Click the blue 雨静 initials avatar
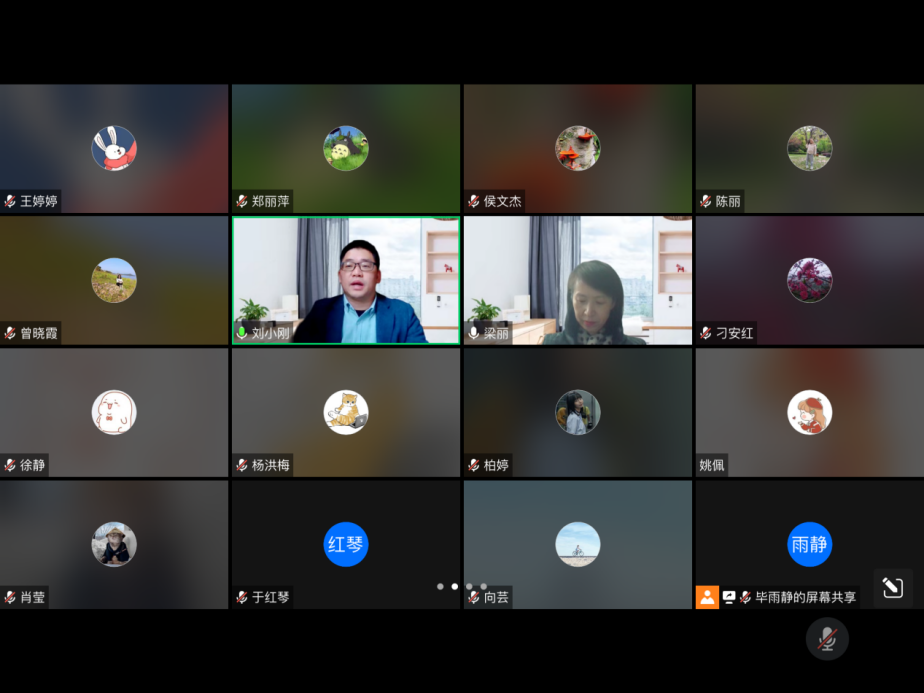Screen dimensions: 924x693 click(x=810, y=544)
